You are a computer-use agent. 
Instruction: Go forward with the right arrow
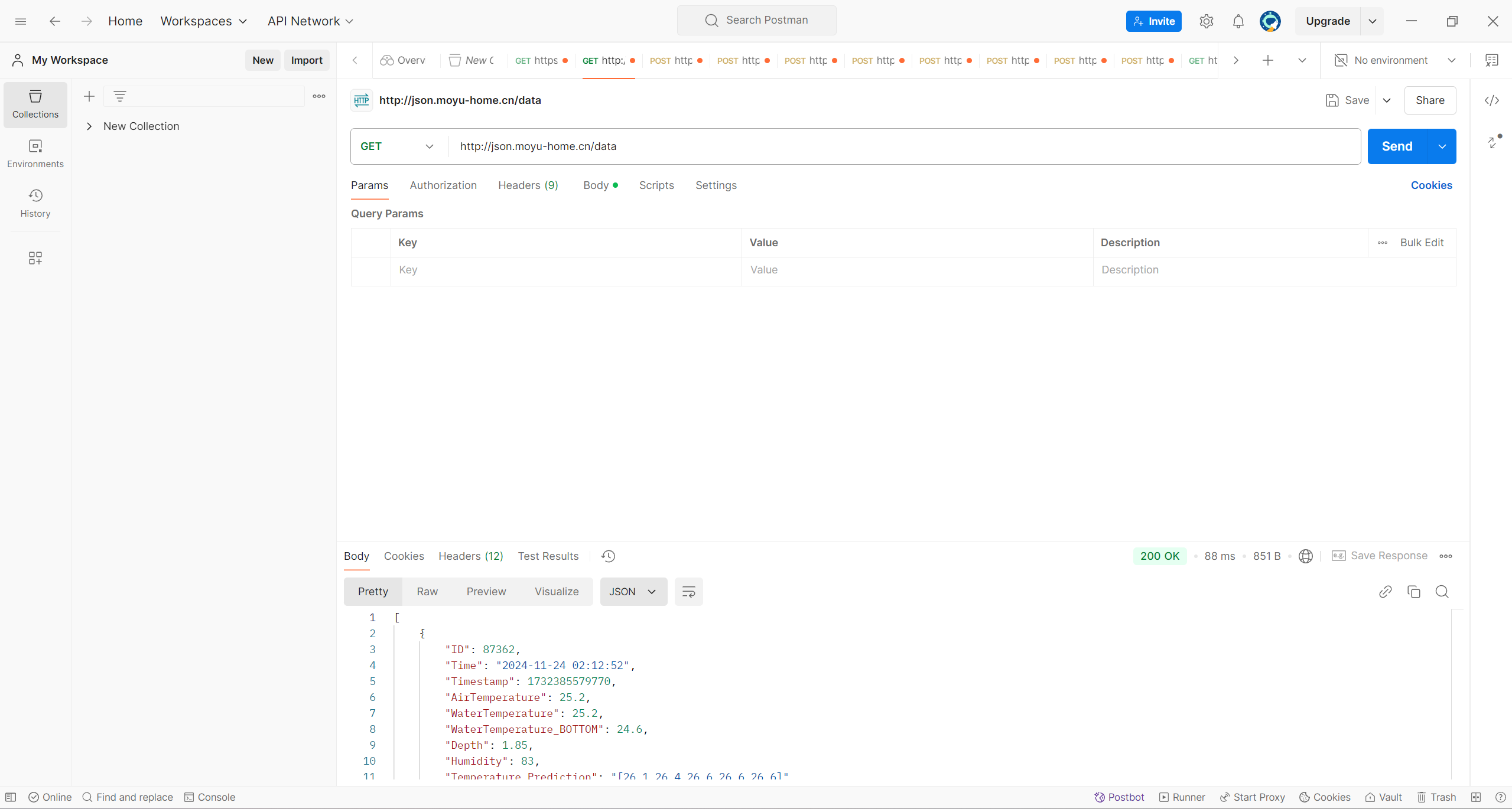pos(87,21)
